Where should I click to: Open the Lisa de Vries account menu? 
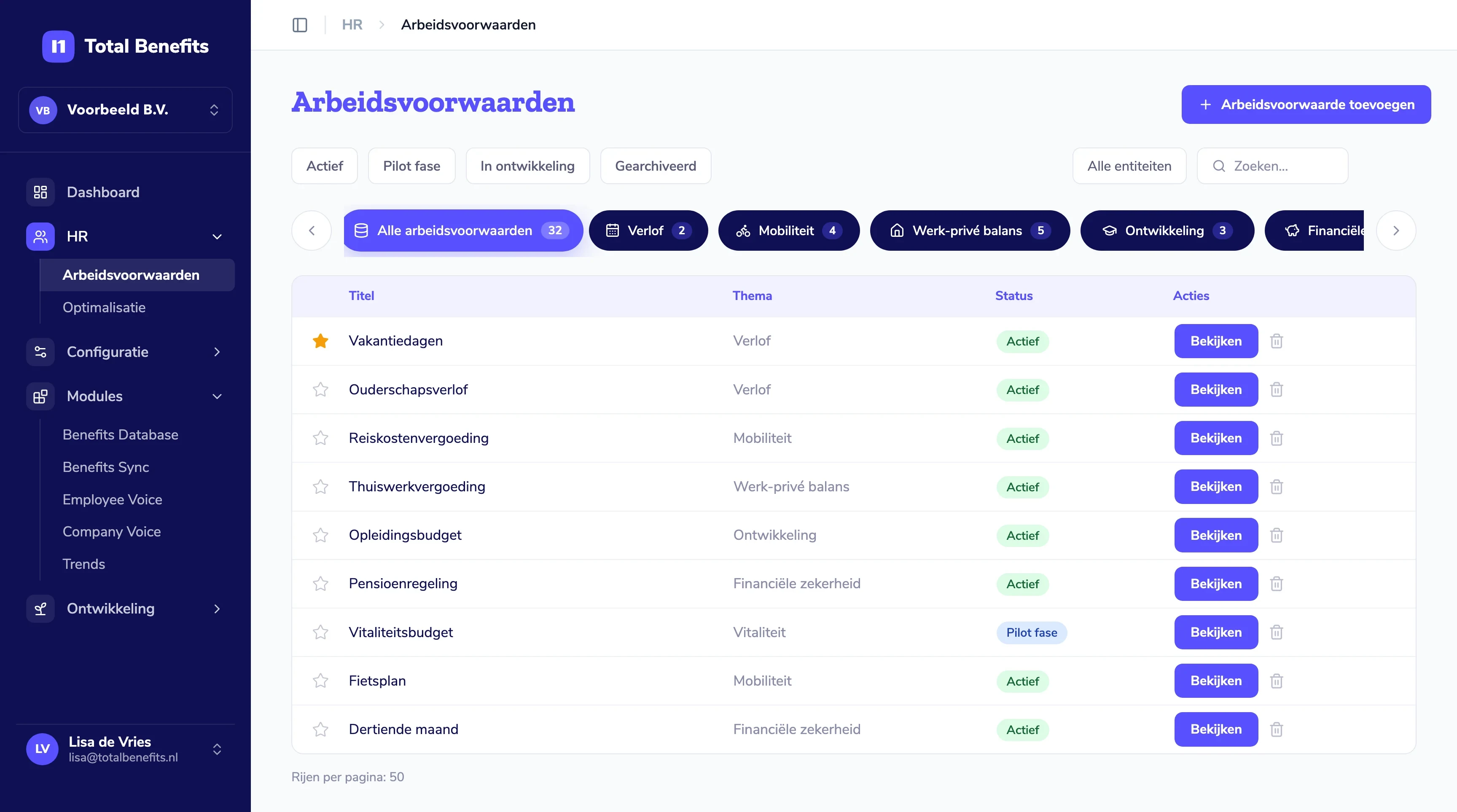(x=126, y=749)
